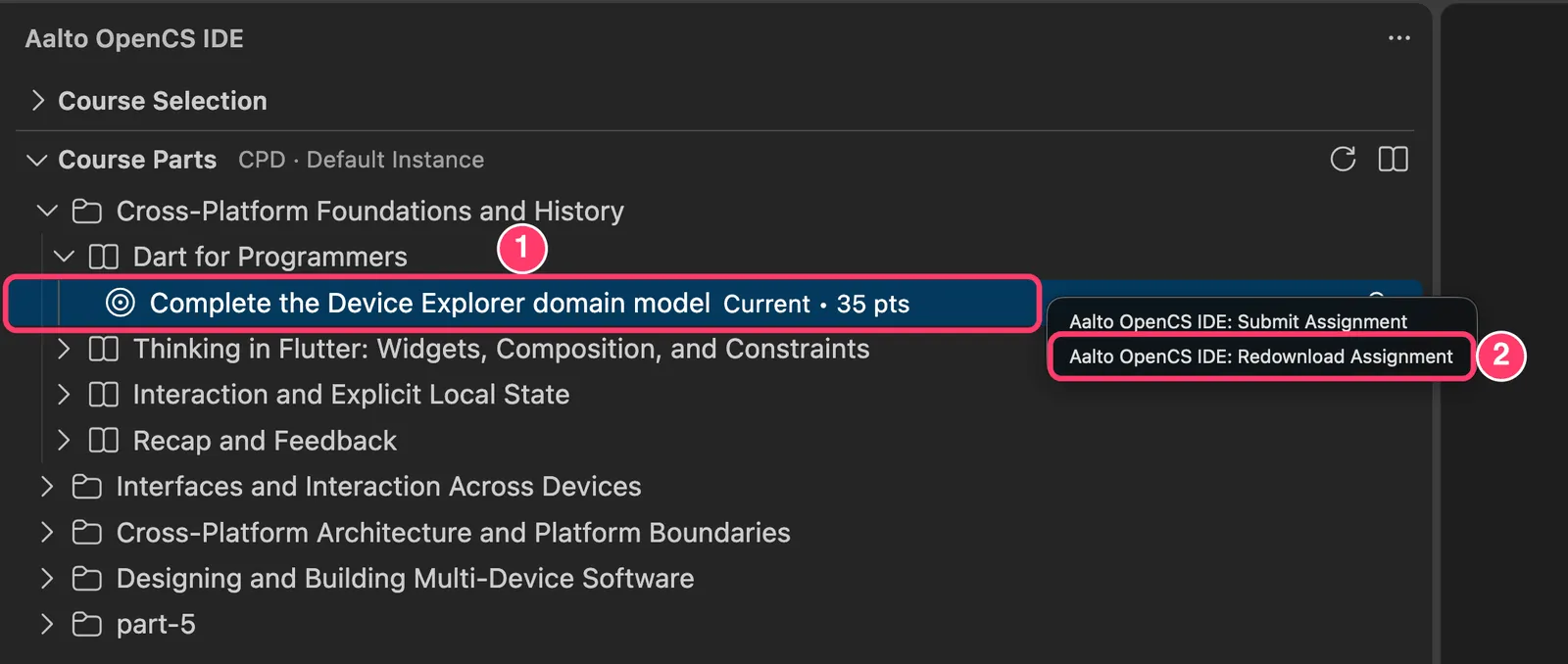This screenshot has width=1568, height=664.
Task: Select the part-5 label
Action: 156,625
